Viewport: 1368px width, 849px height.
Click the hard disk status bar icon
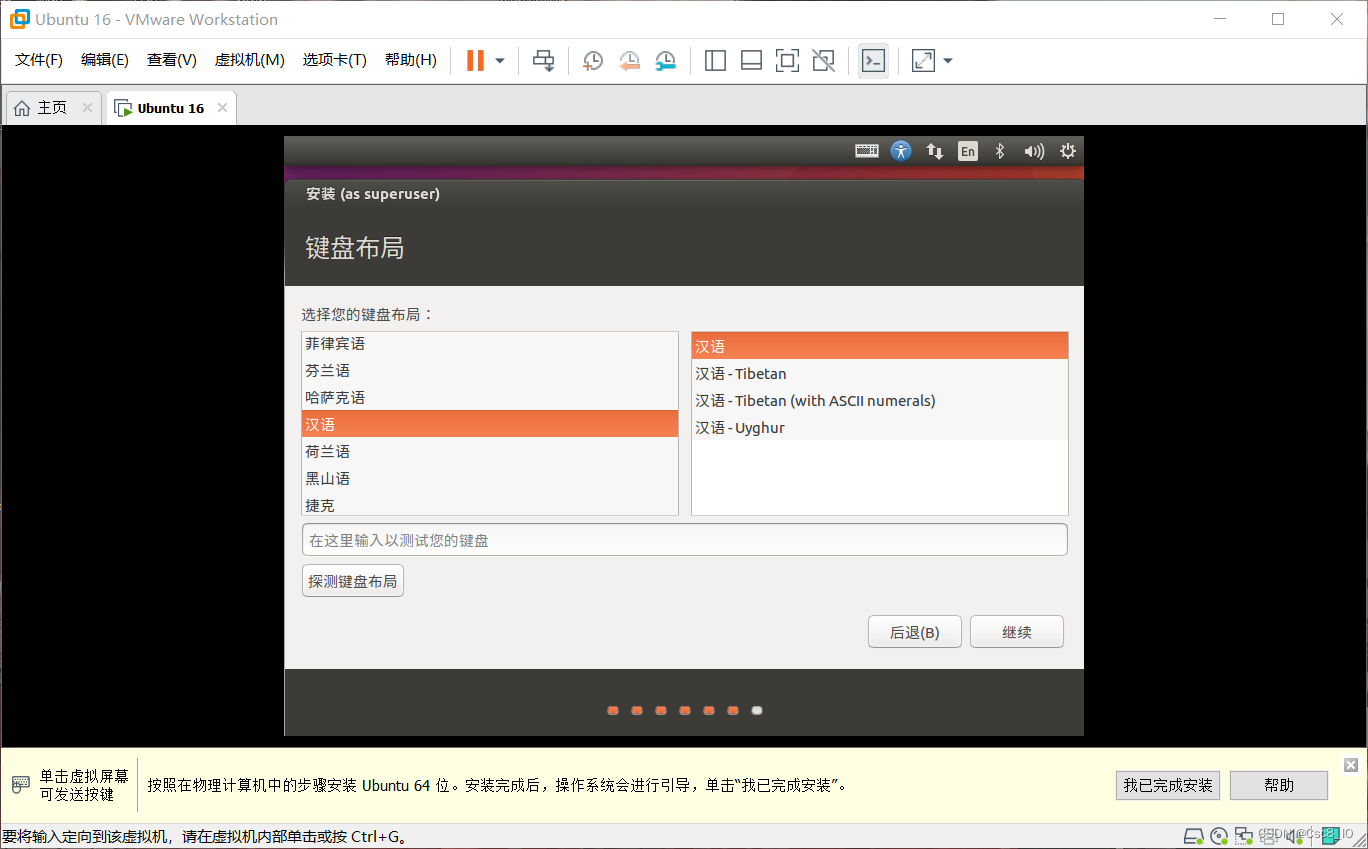pos(1193,836)
